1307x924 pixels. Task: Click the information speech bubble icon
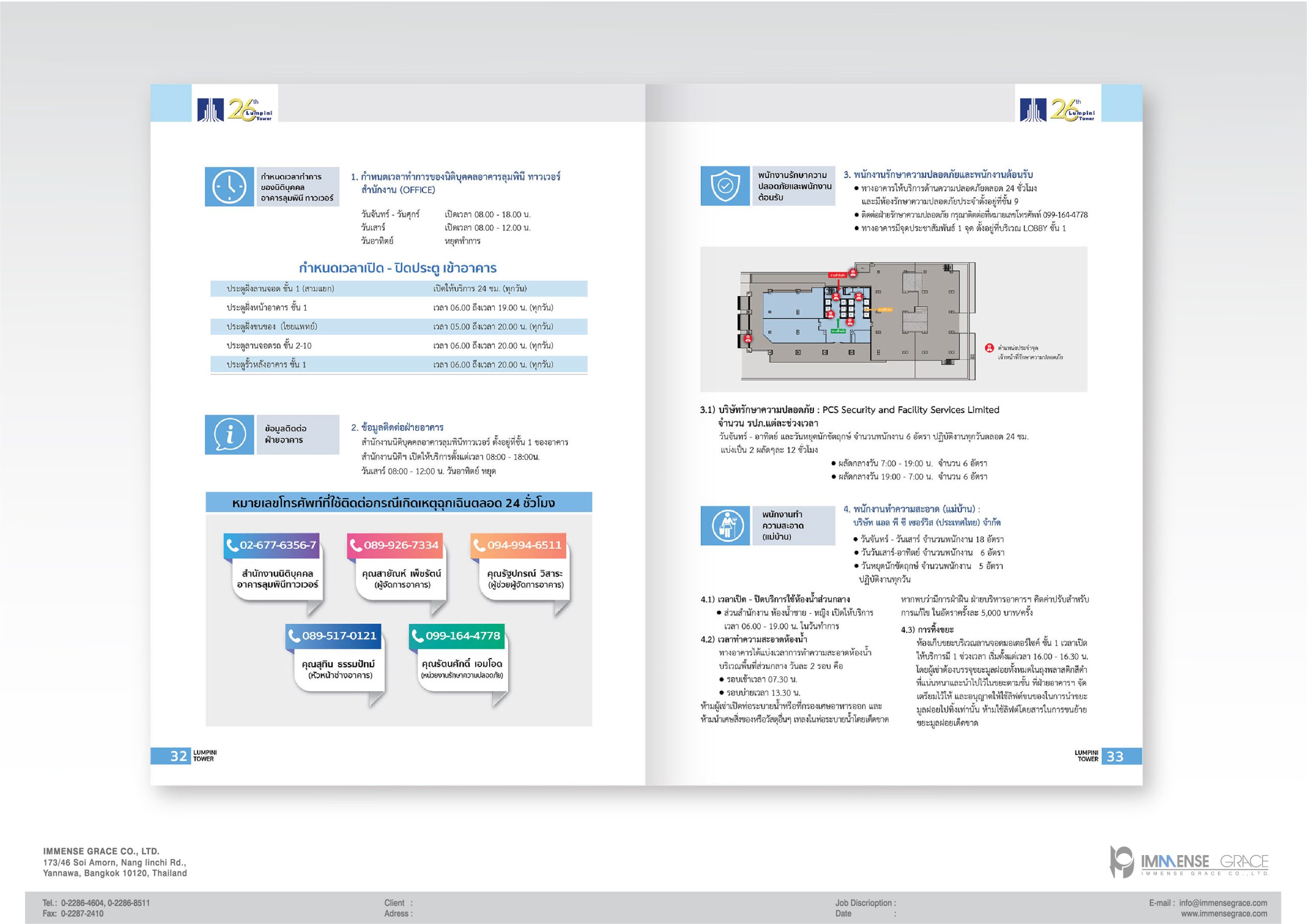coord(229,435)
